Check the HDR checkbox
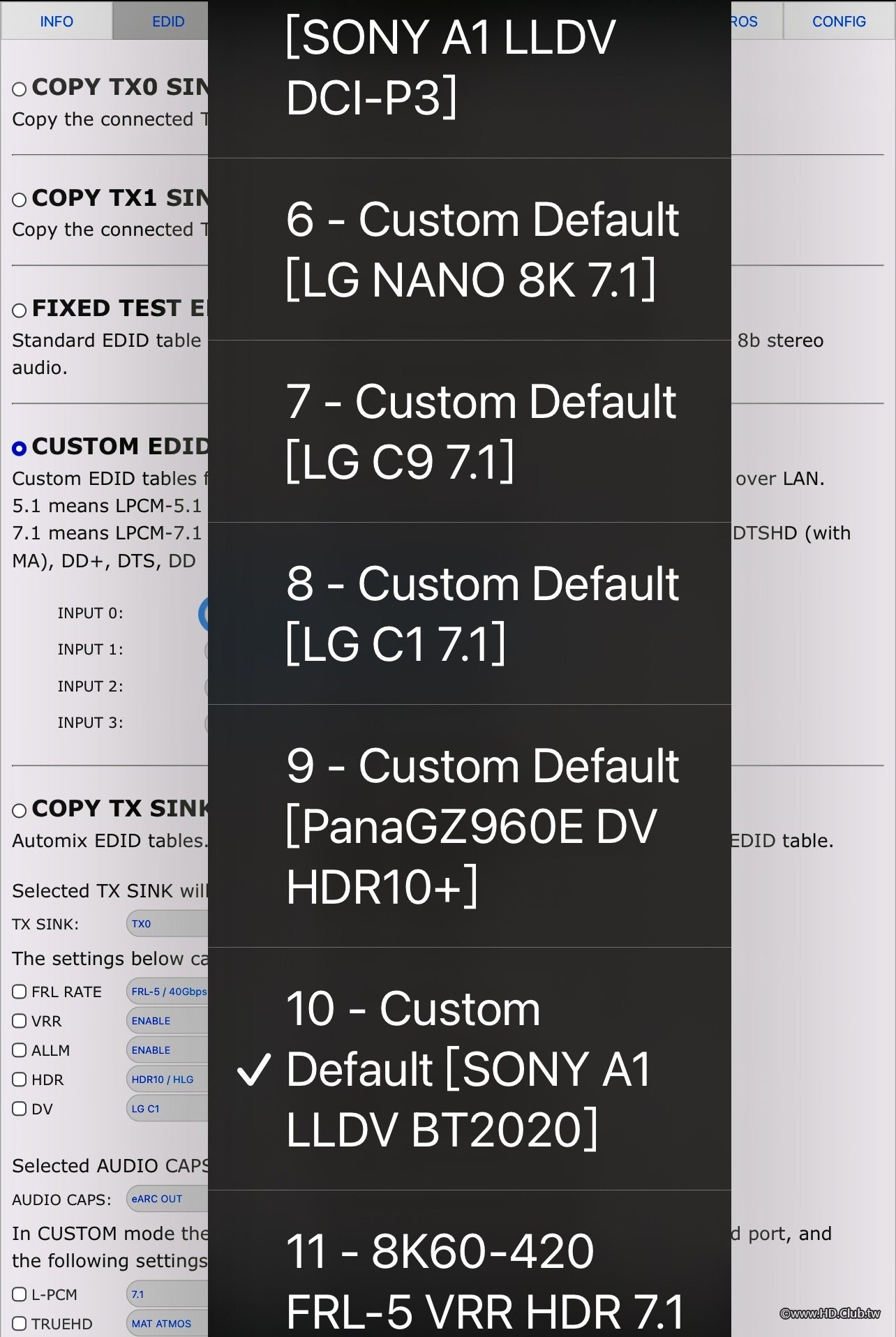896x1337 pixels. point(20,1080)
